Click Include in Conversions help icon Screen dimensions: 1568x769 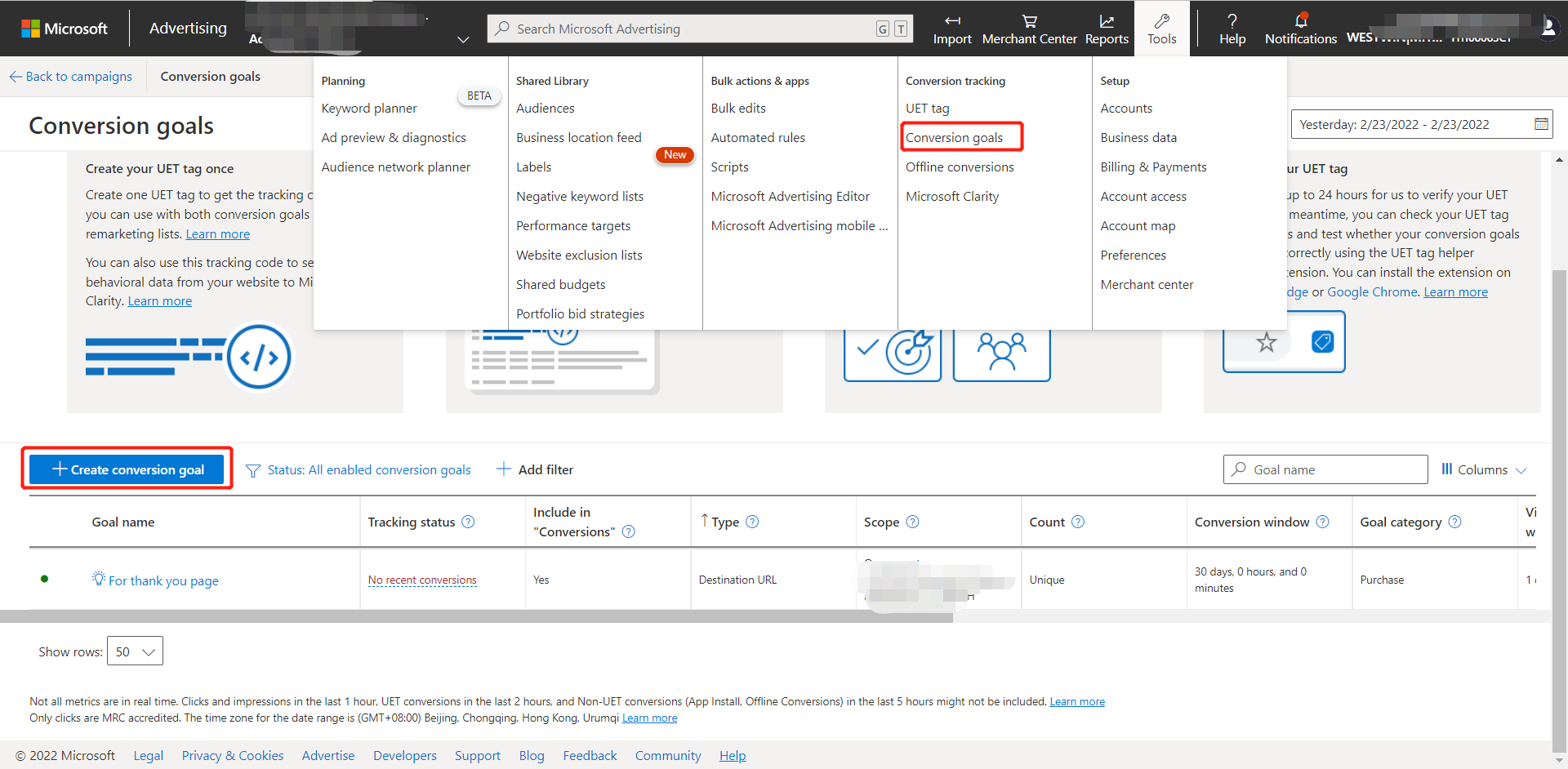[x=629, y=531]
